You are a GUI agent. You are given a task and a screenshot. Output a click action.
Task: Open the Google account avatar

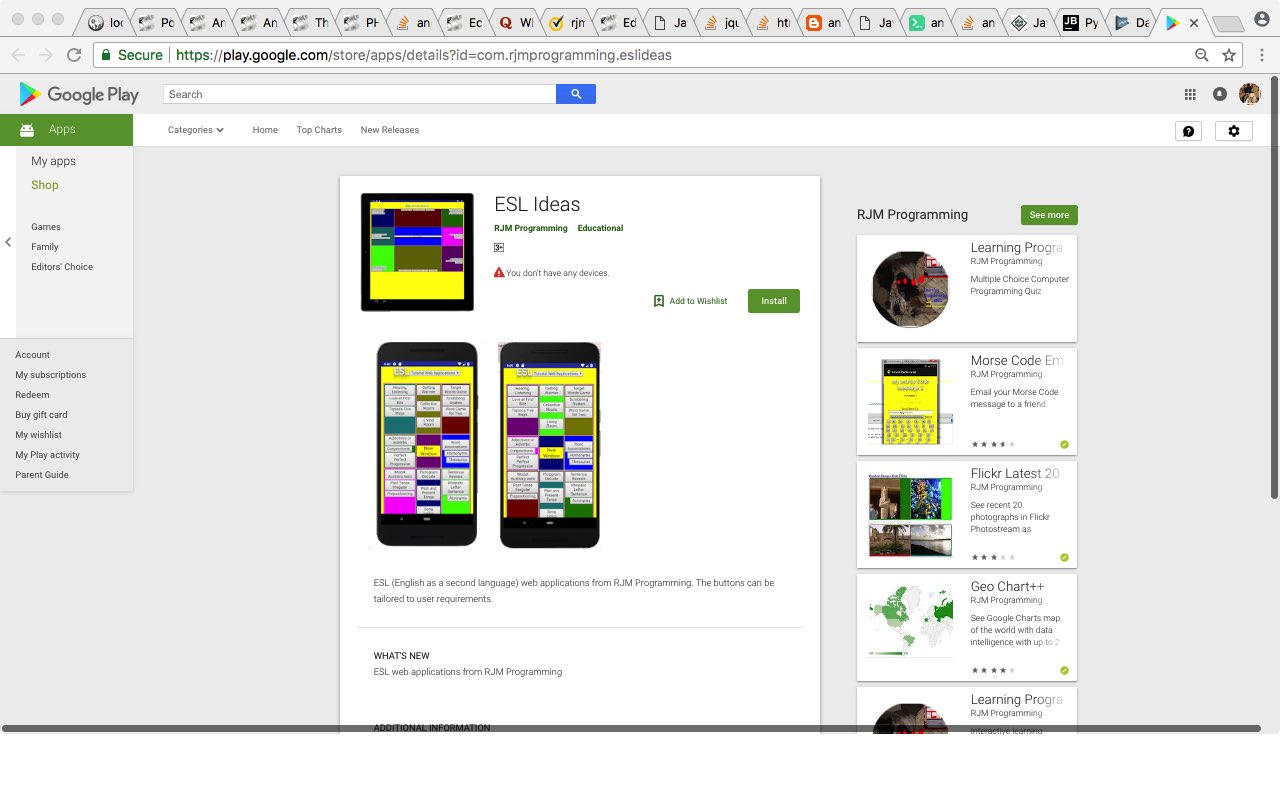[1250, 94]
